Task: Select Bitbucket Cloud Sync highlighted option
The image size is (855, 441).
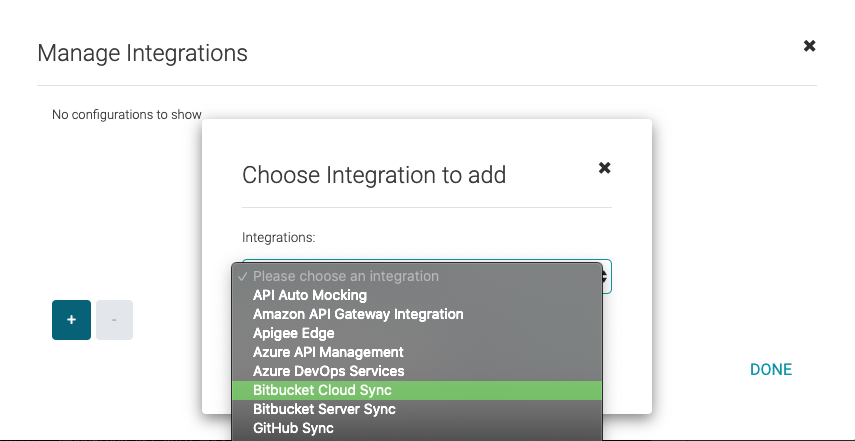Action: point(417,390)
